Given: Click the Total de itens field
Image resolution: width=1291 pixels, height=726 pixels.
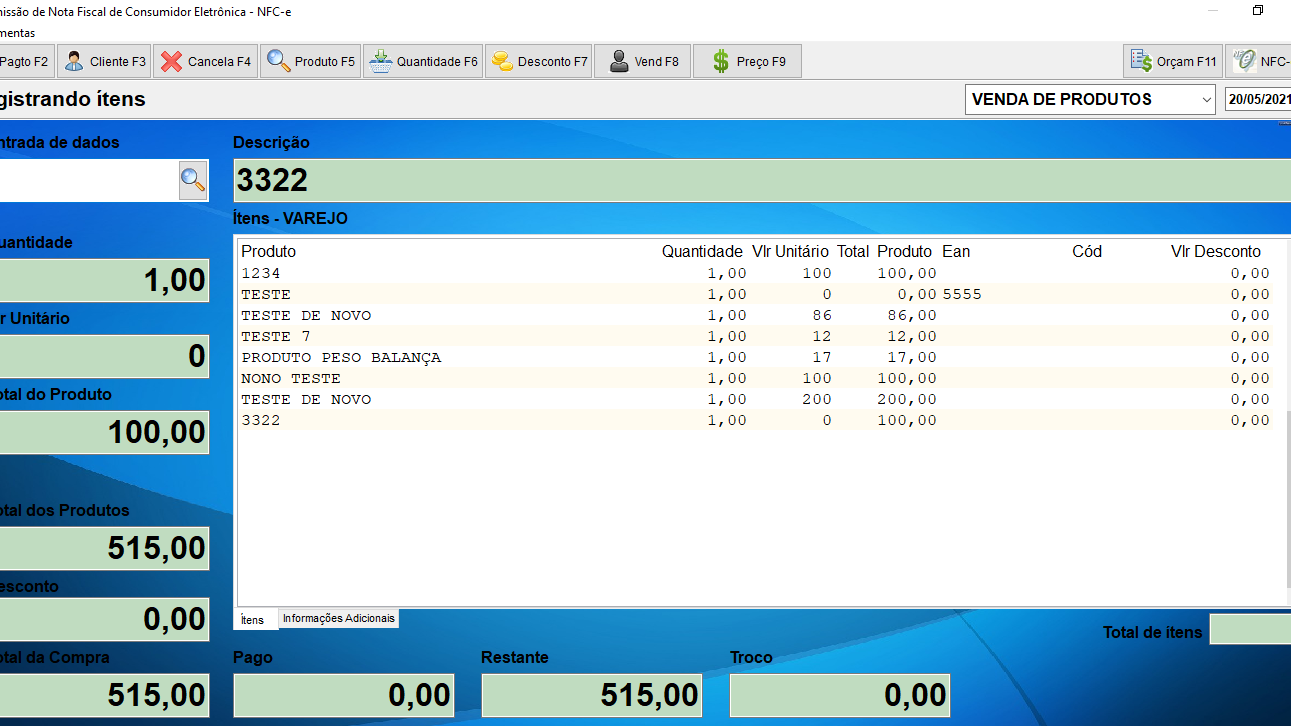Looking at the screenshot, I should click(1250, 630).
